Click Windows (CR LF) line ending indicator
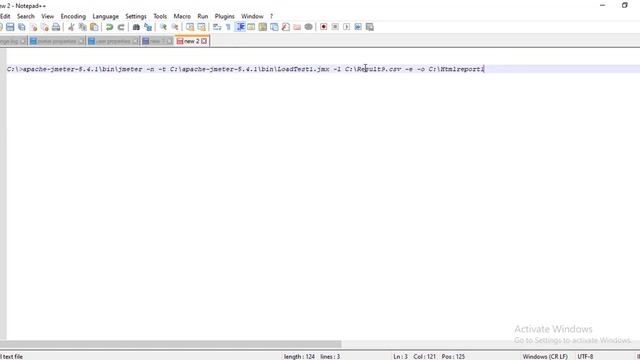The width and height of the screenshot is (640, 360). 545,356
